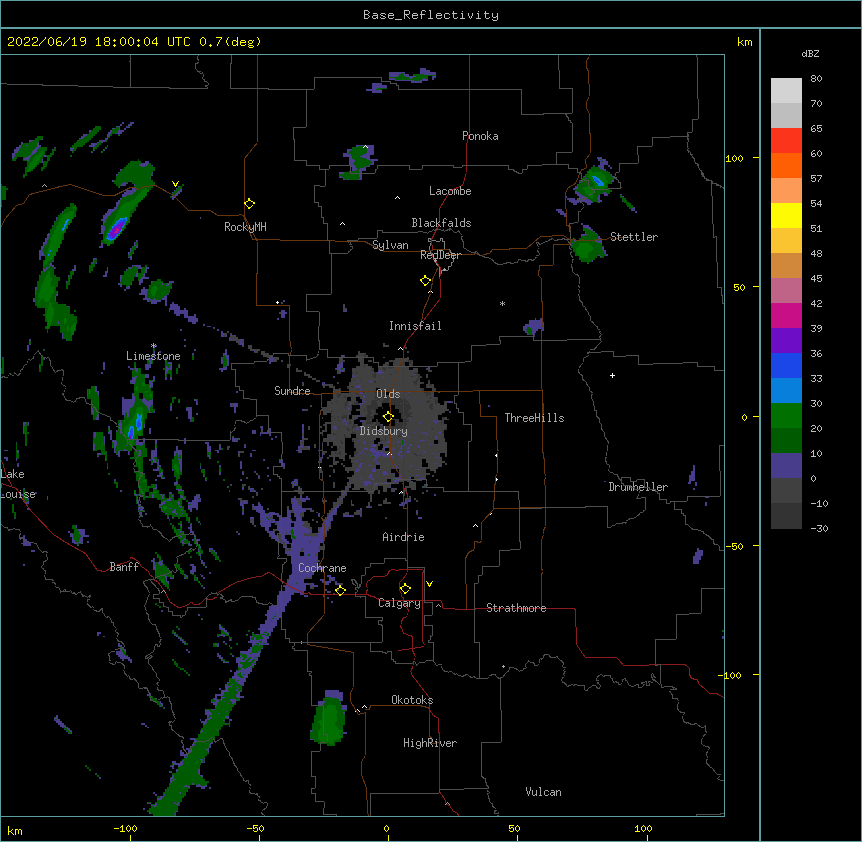
Task: Click the yellow diamond marker above Calgary
Action: point(405,589)
